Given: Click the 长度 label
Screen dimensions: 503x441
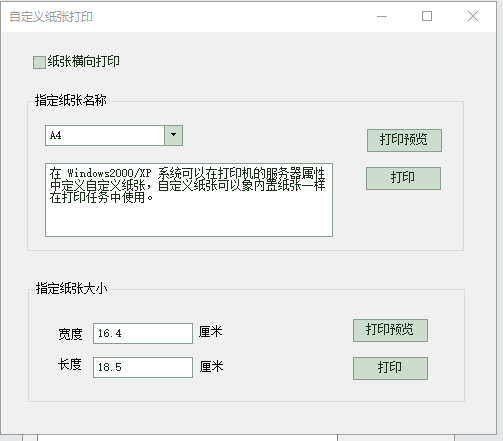Looking at the screenshot, I should (x=70, y=364).
